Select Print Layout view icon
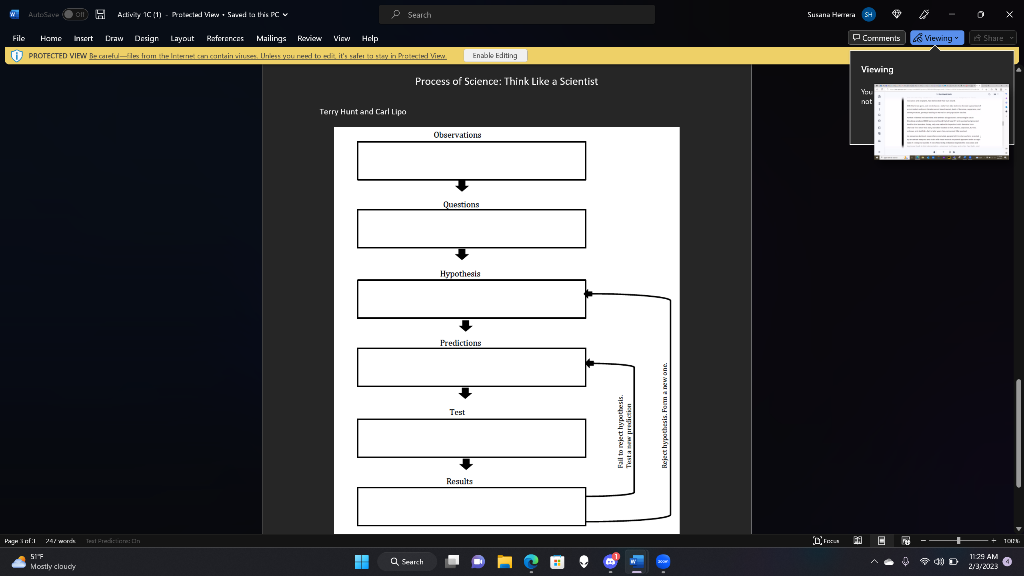 (882, 541)
